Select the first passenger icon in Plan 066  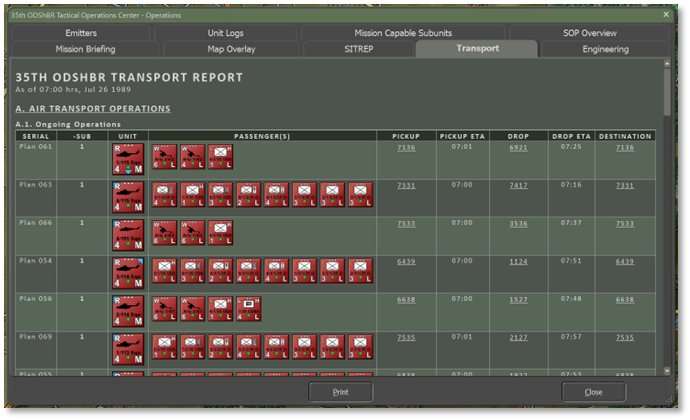coord(165,234)
